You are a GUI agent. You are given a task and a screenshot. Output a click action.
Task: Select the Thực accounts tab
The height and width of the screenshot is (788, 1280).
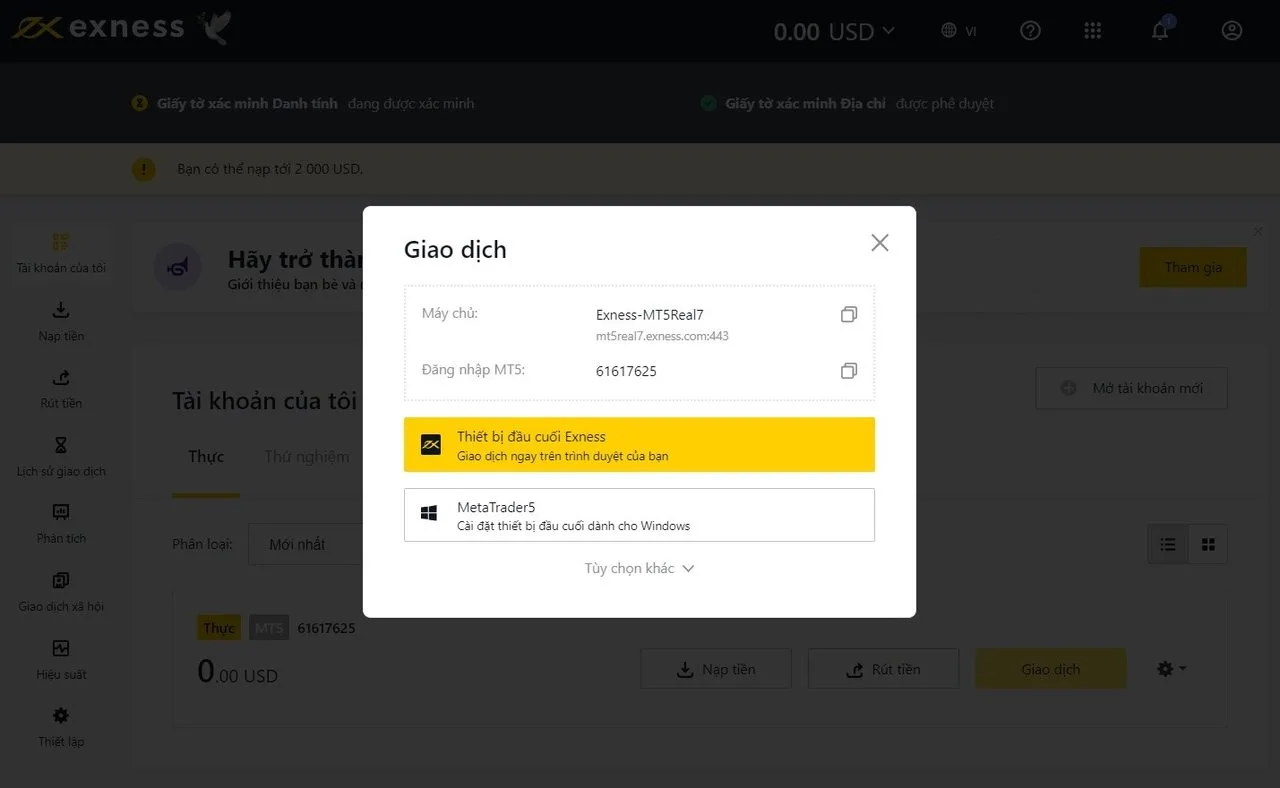(206, 457)
